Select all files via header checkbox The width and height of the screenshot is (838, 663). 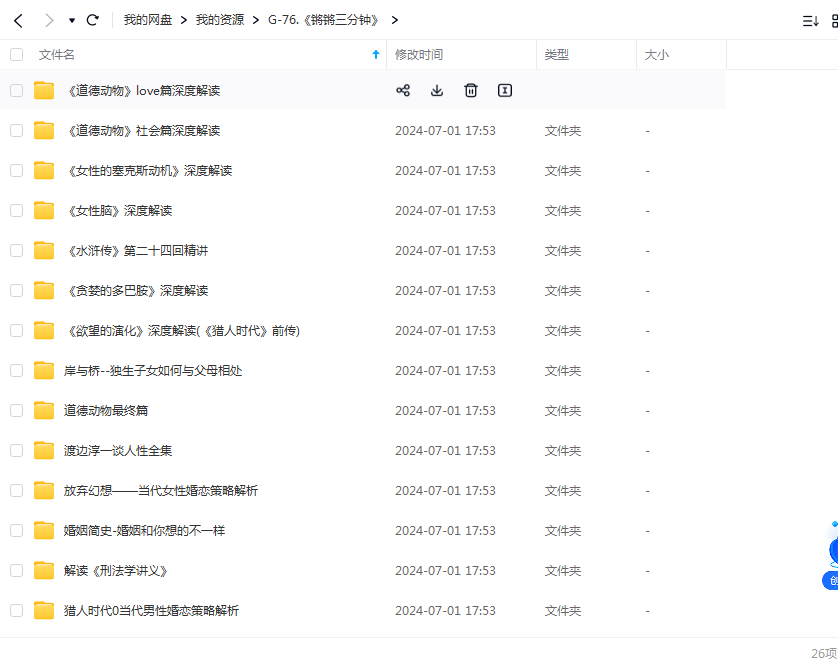16,55
